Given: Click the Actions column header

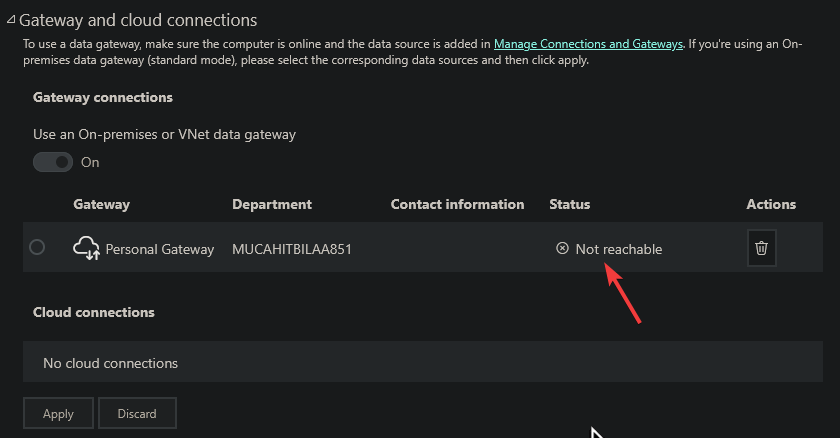Looking at the screenshot, I should (771, 204).
